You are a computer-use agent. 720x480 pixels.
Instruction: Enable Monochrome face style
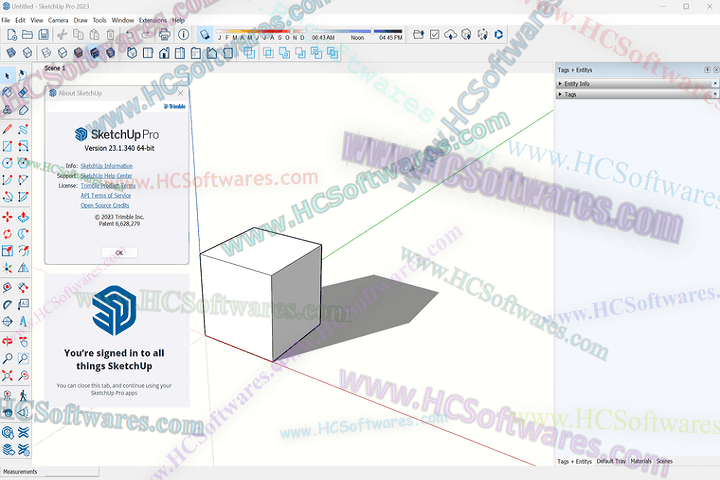(x=111, y=53)
